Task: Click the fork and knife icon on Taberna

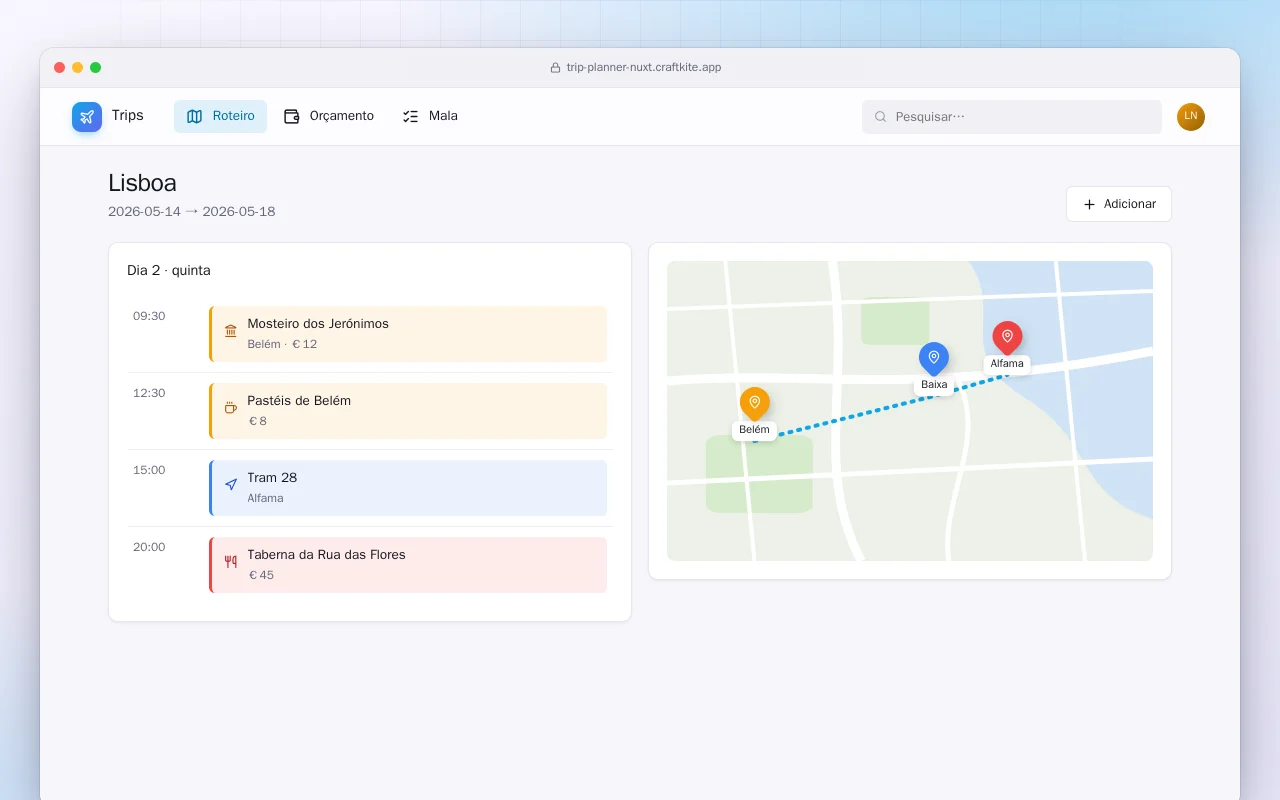Action: 231,562
